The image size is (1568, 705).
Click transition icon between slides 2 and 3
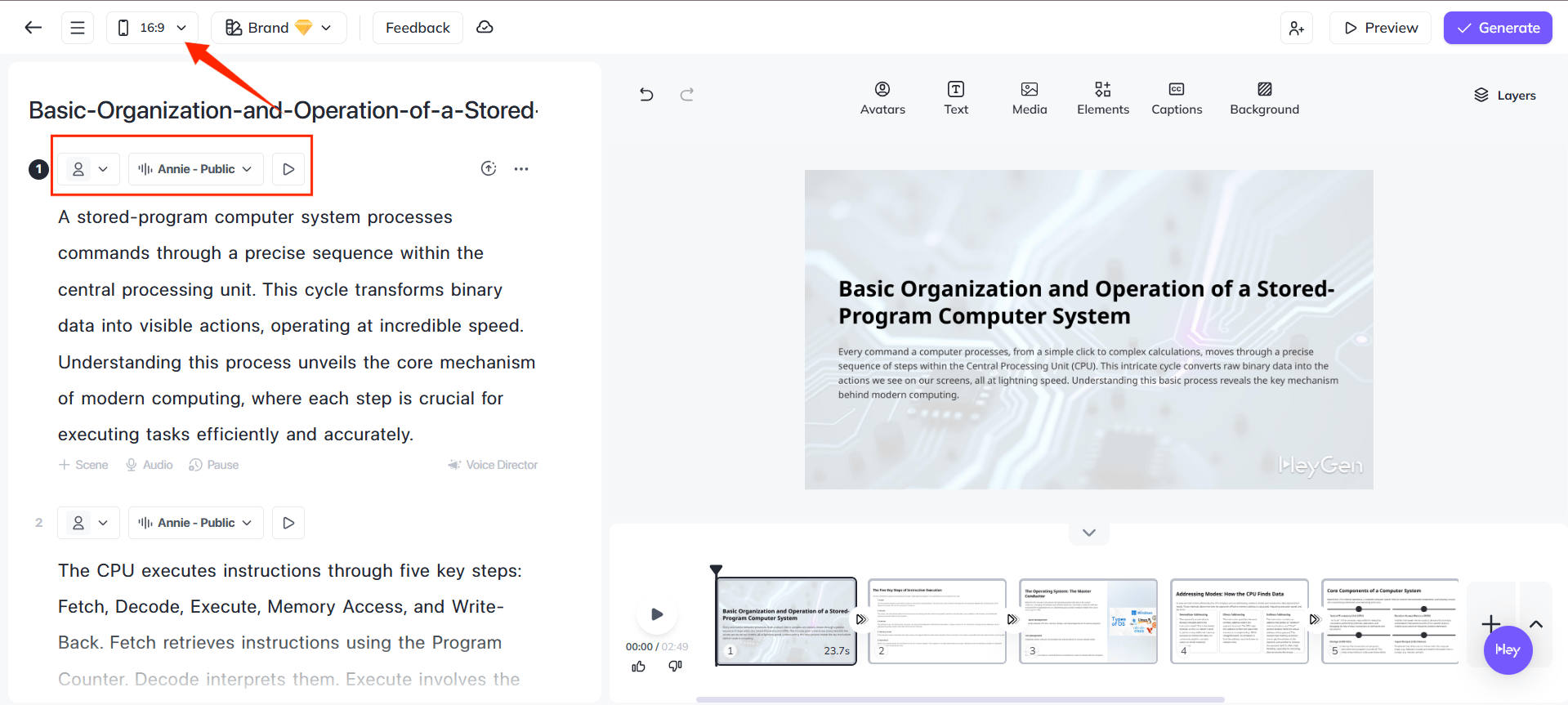(x=1012, y=620)
